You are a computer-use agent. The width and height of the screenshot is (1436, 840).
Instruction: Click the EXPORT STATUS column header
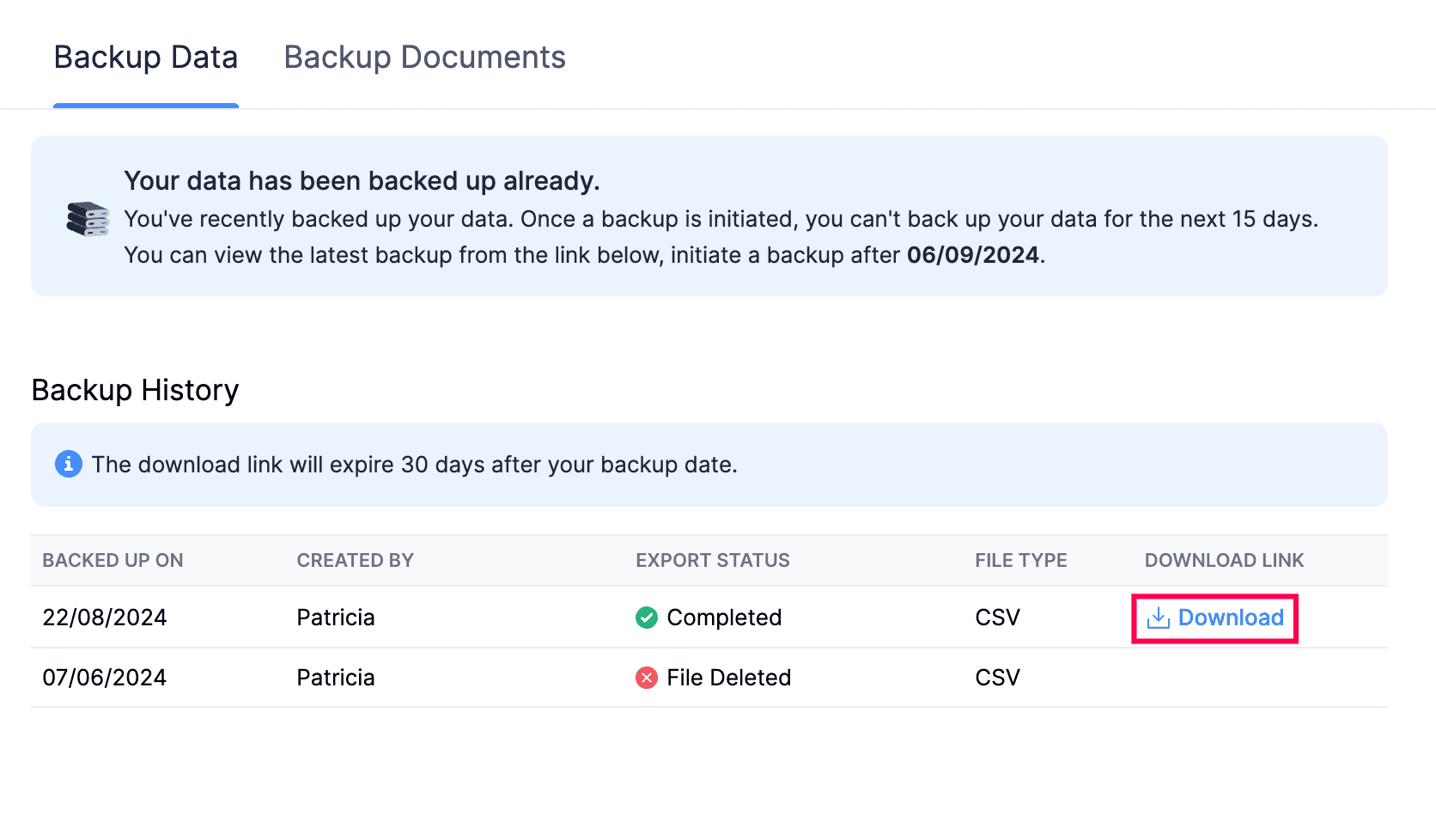coord(713,560)
